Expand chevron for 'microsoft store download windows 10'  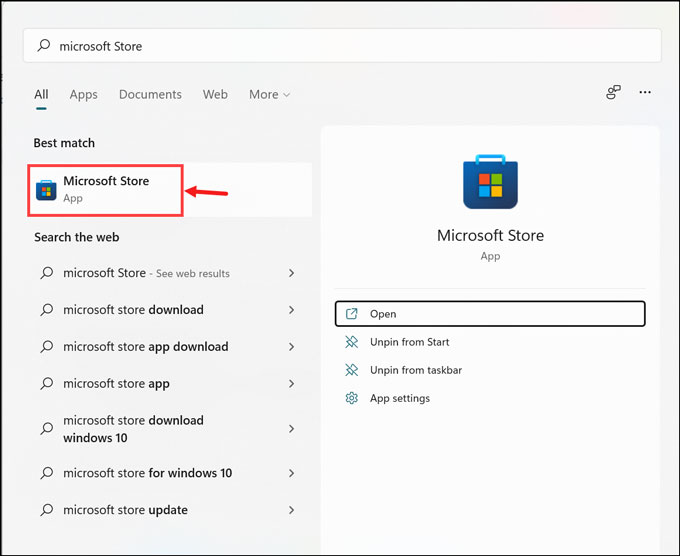[x=291, y=428]
